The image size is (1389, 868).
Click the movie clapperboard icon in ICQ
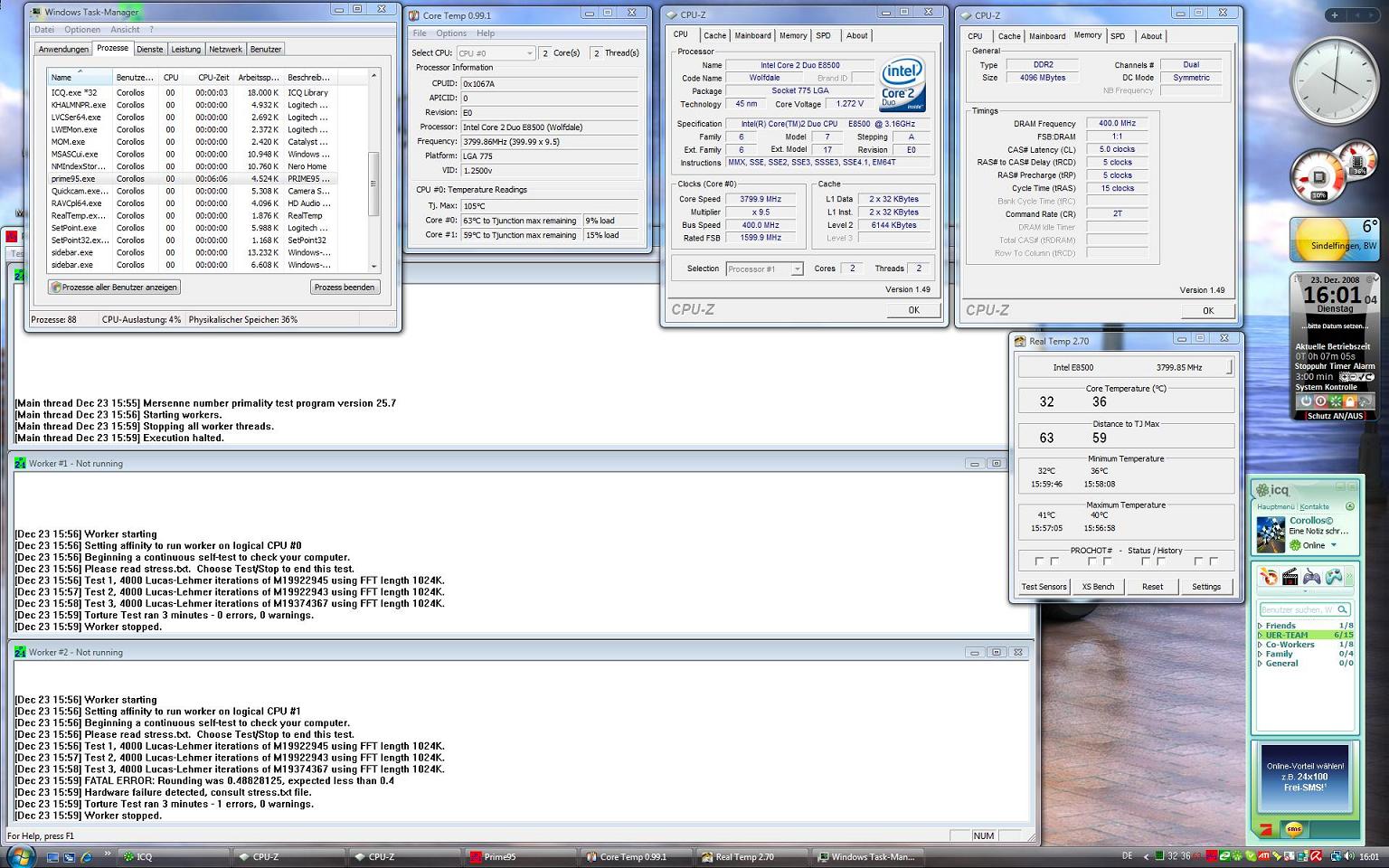(x=1290, y=577)
